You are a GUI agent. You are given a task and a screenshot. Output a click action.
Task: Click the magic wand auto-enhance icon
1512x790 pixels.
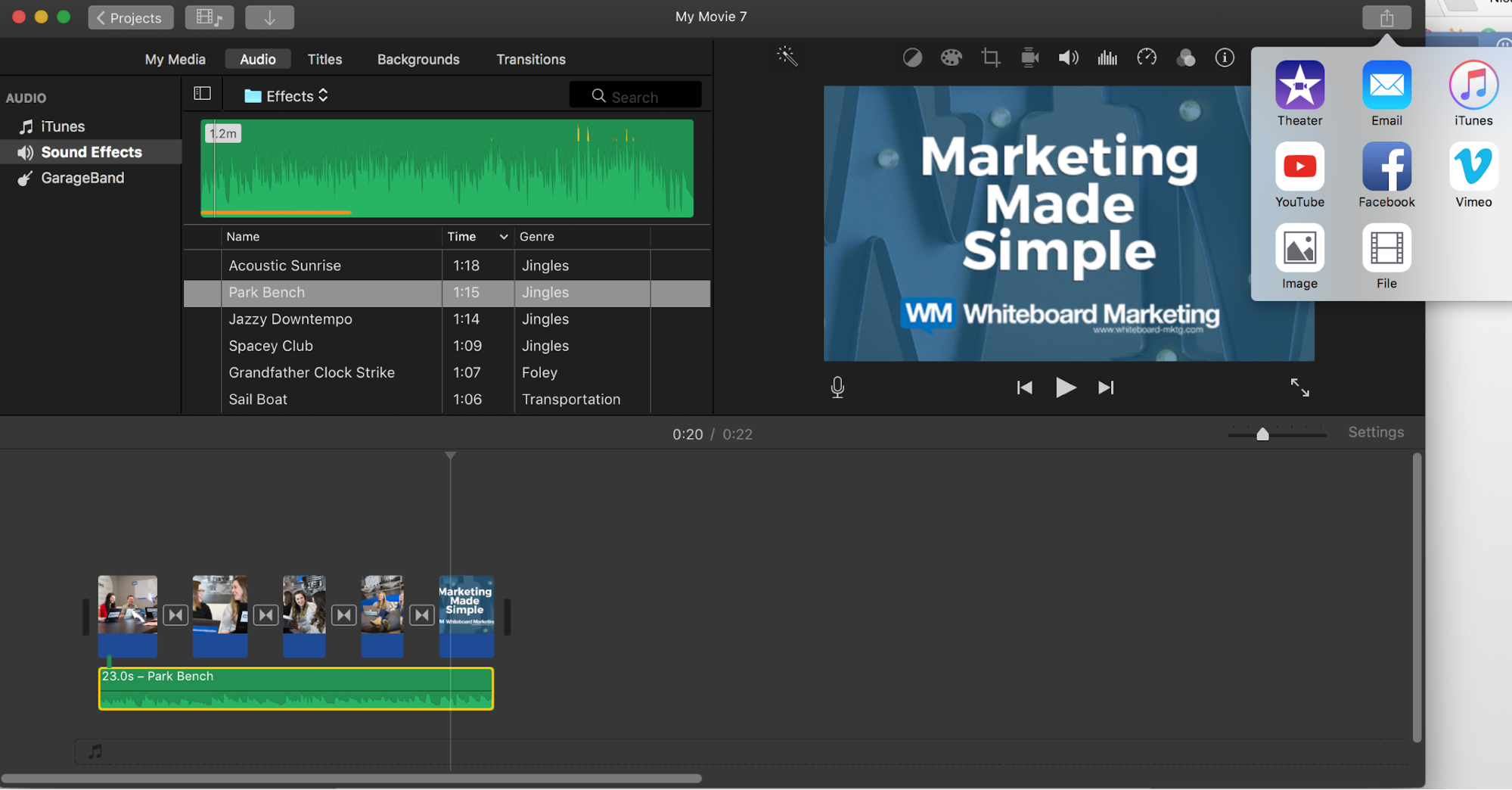coord(787,57)
